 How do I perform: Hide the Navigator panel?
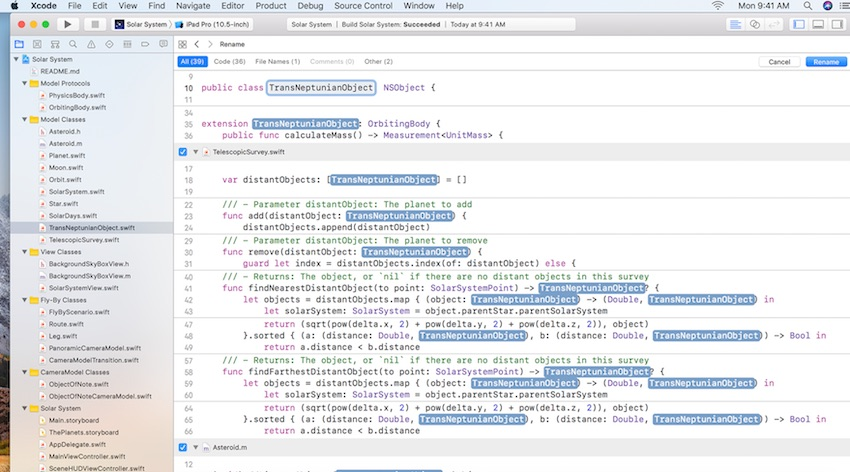point(798,23)
